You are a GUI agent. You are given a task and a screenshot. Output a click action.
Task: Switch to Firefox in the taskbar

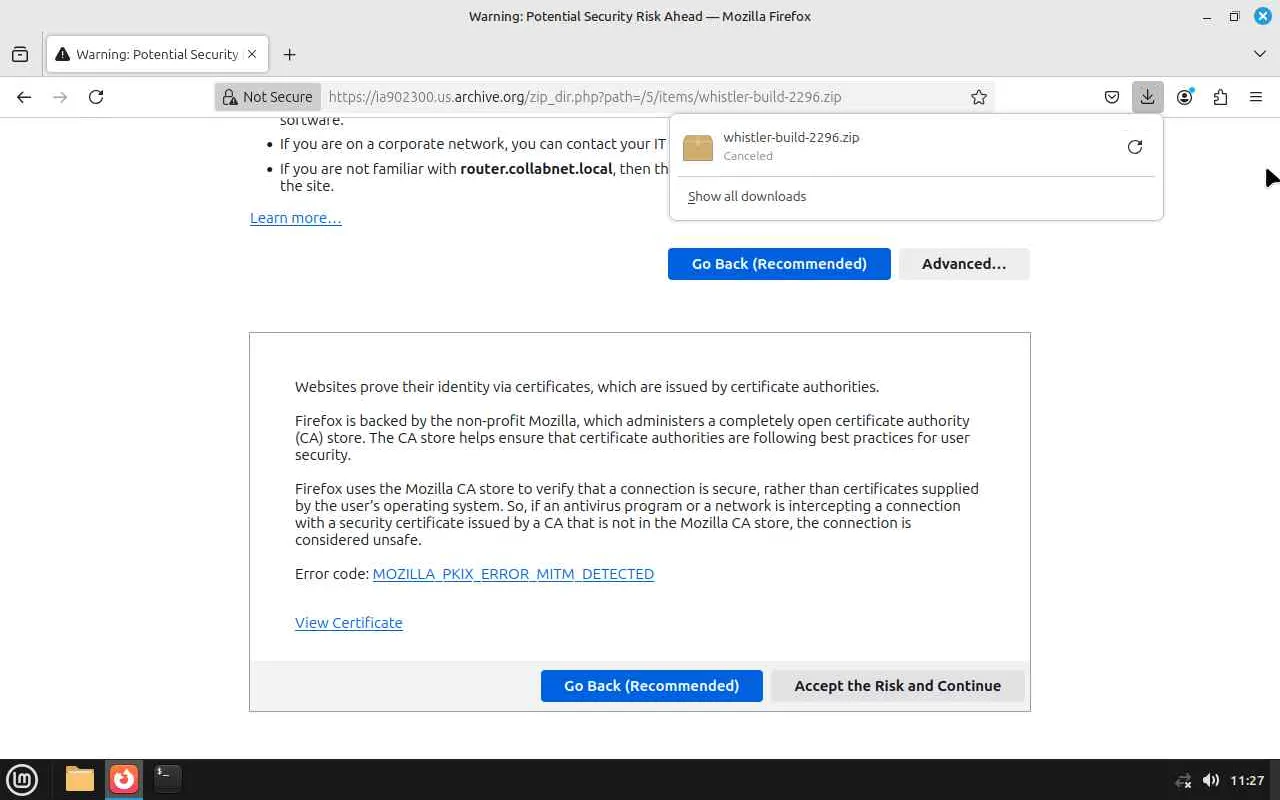tap(124, 779)
